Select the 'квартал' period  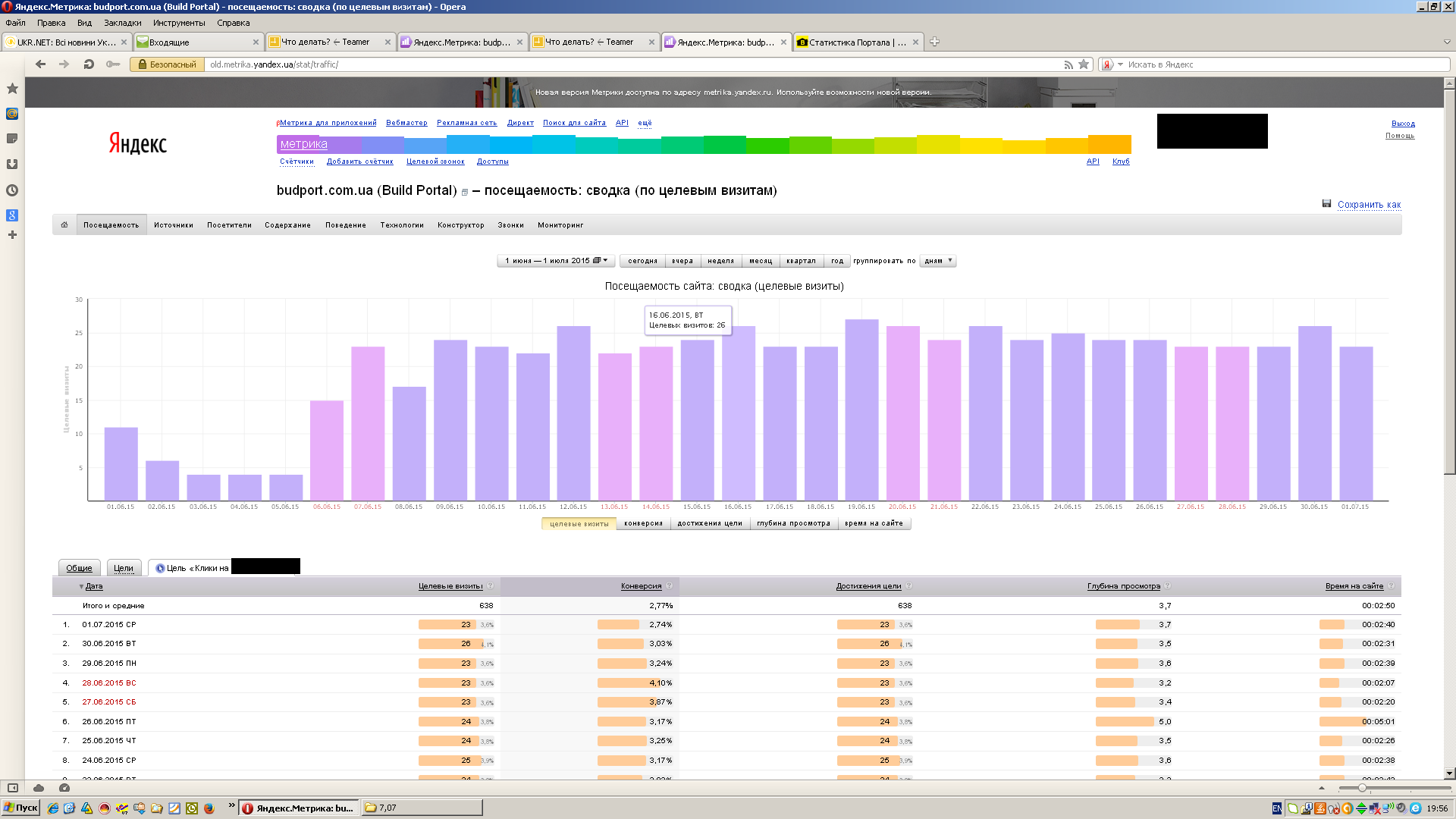[x=801, y=261]
